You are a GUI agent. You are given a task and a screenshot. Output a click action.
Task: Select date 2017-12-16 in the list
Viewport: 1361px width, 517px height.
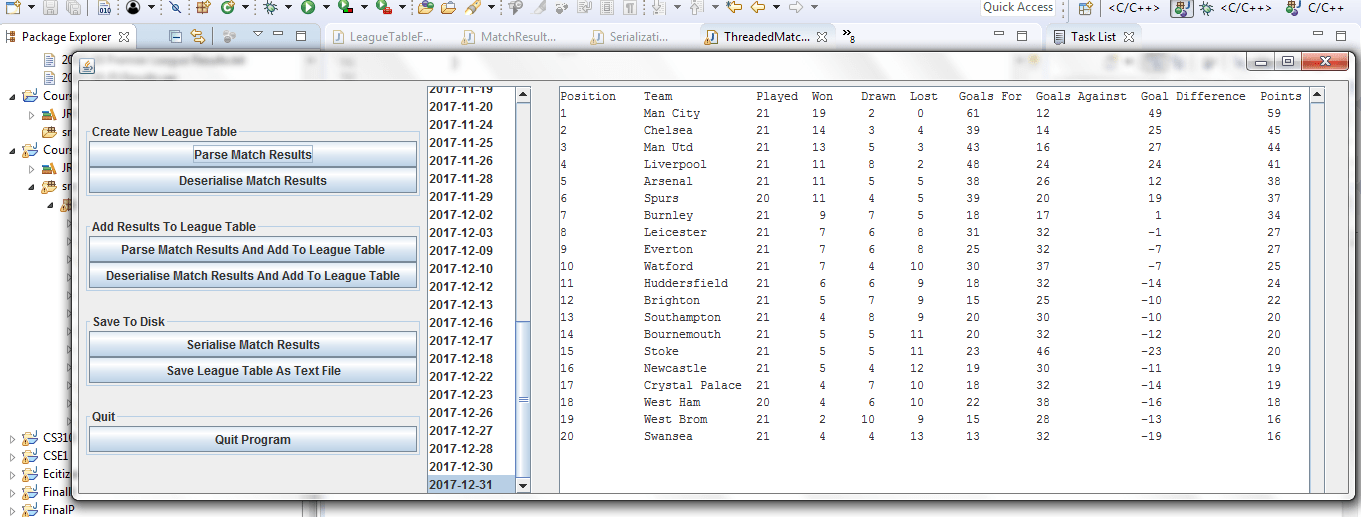(471, 323)
